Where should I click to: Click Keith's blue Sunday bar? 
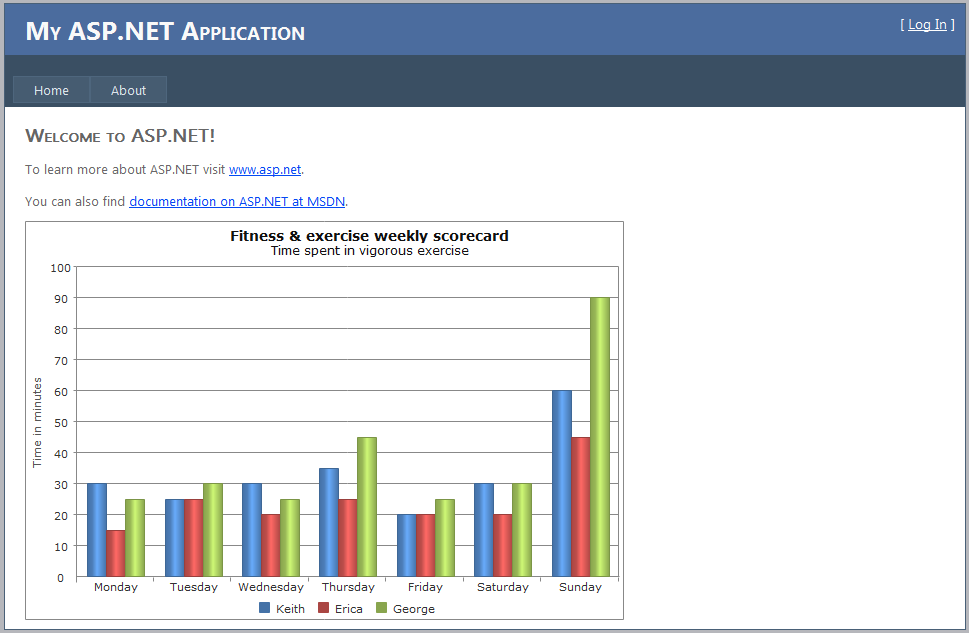tap(561, 484)
